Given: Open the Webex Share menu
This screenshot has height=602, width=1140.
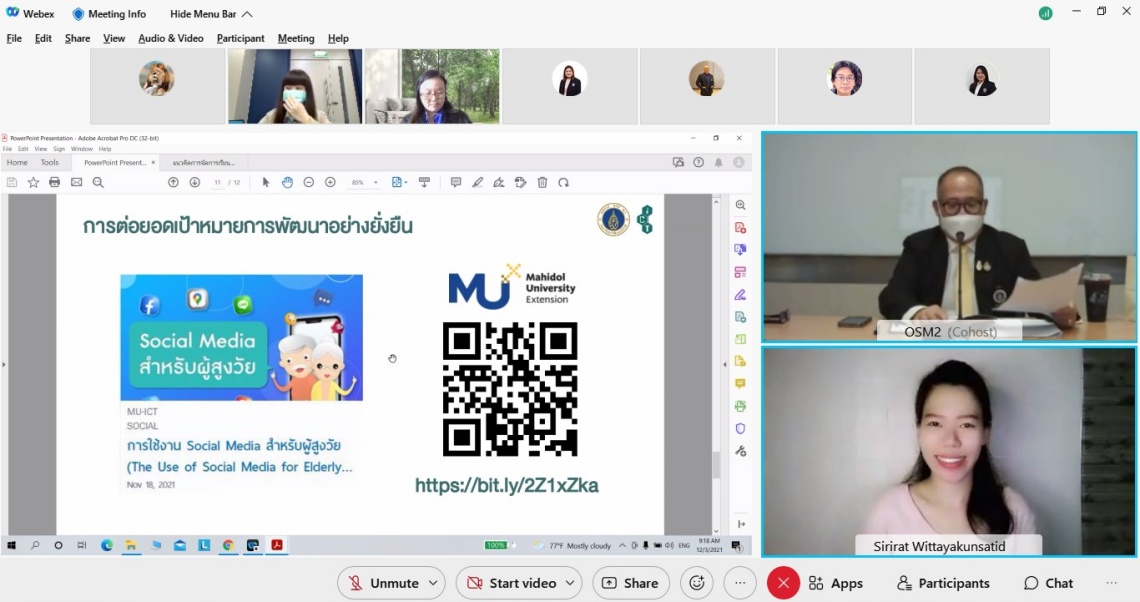Looking at the screenshot, I should click(77, 39).
